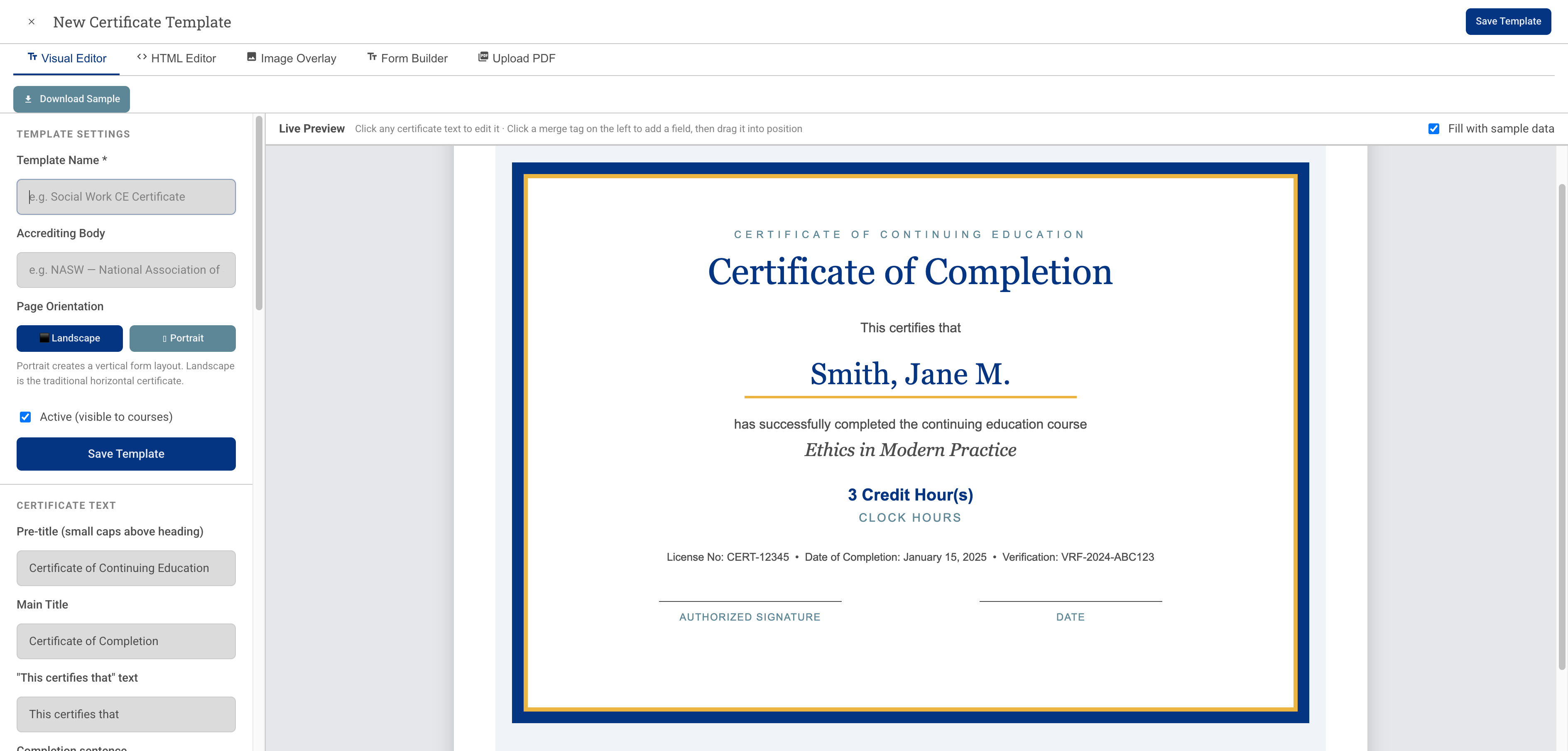Click "Ethics in Modern Practice" course title
This screenshot has height=751, width=1568.
(x=910, y=449)
